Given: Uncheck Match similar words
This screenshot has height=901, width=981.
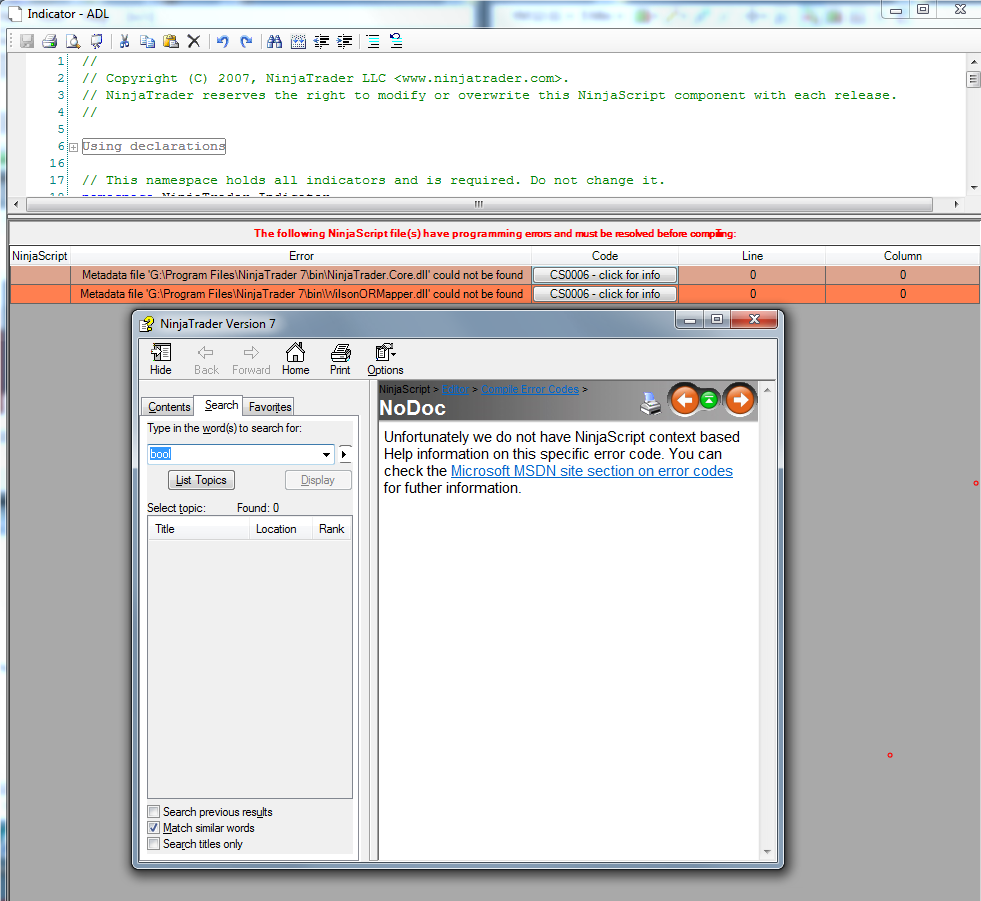Looking at the screenshot, I should click(153, 828).
